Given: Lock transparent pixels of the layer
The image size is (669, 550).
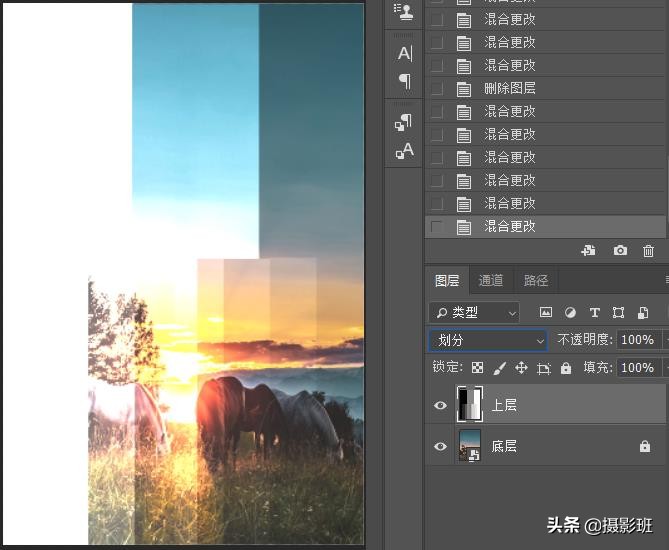Looking at the screenshot, I should 477,367.
